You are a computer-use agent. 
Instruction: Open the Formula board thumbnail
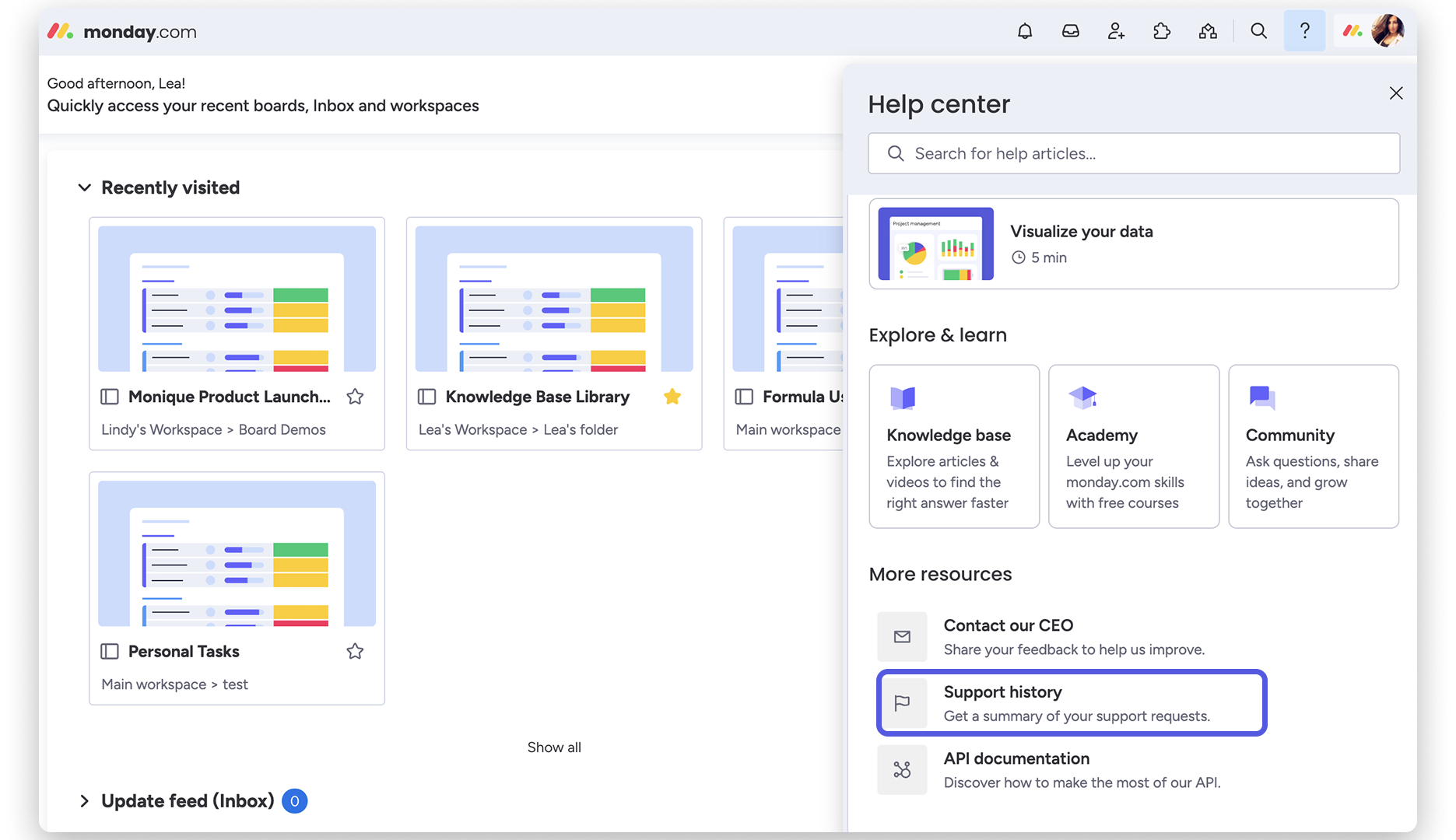point(788,299)
